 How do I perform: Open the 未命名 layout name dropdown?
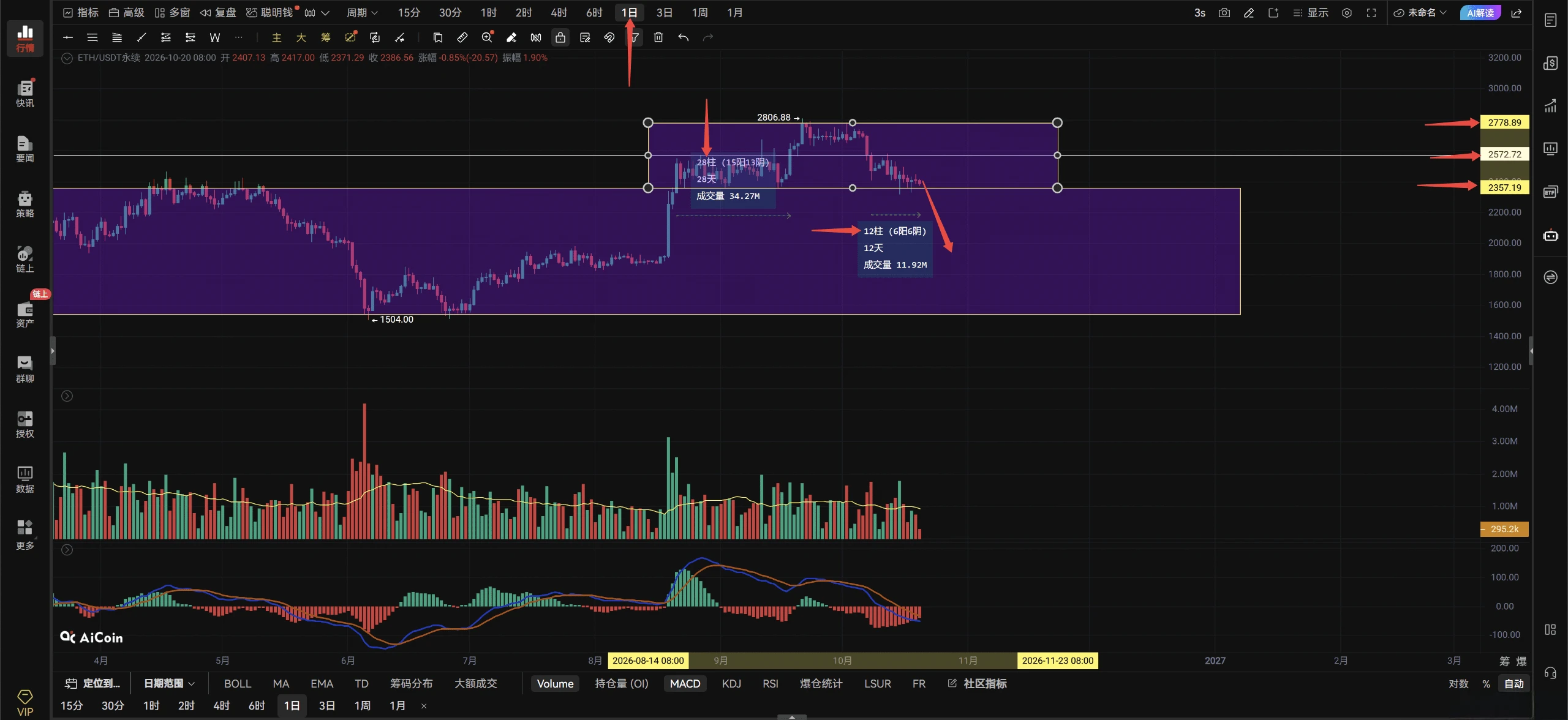point(1420,13)
